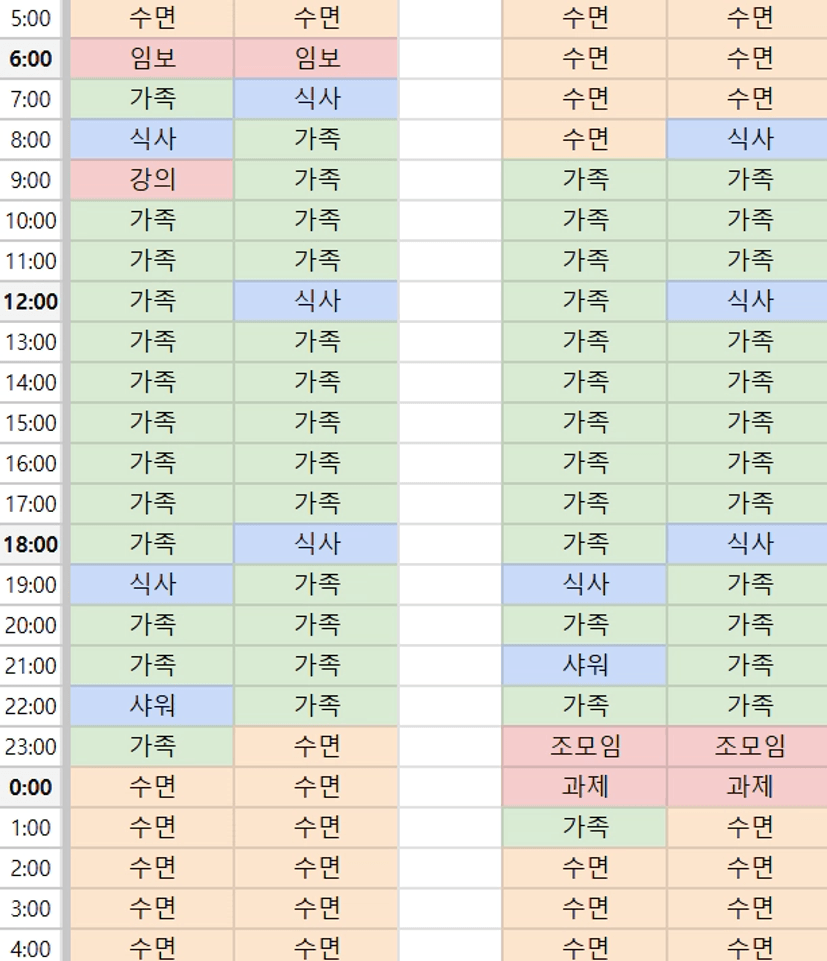Click the 수면 cell in the 1:00 row, last column
The width and height of the screenshot is (827, 961).
(x=747, y=827)
